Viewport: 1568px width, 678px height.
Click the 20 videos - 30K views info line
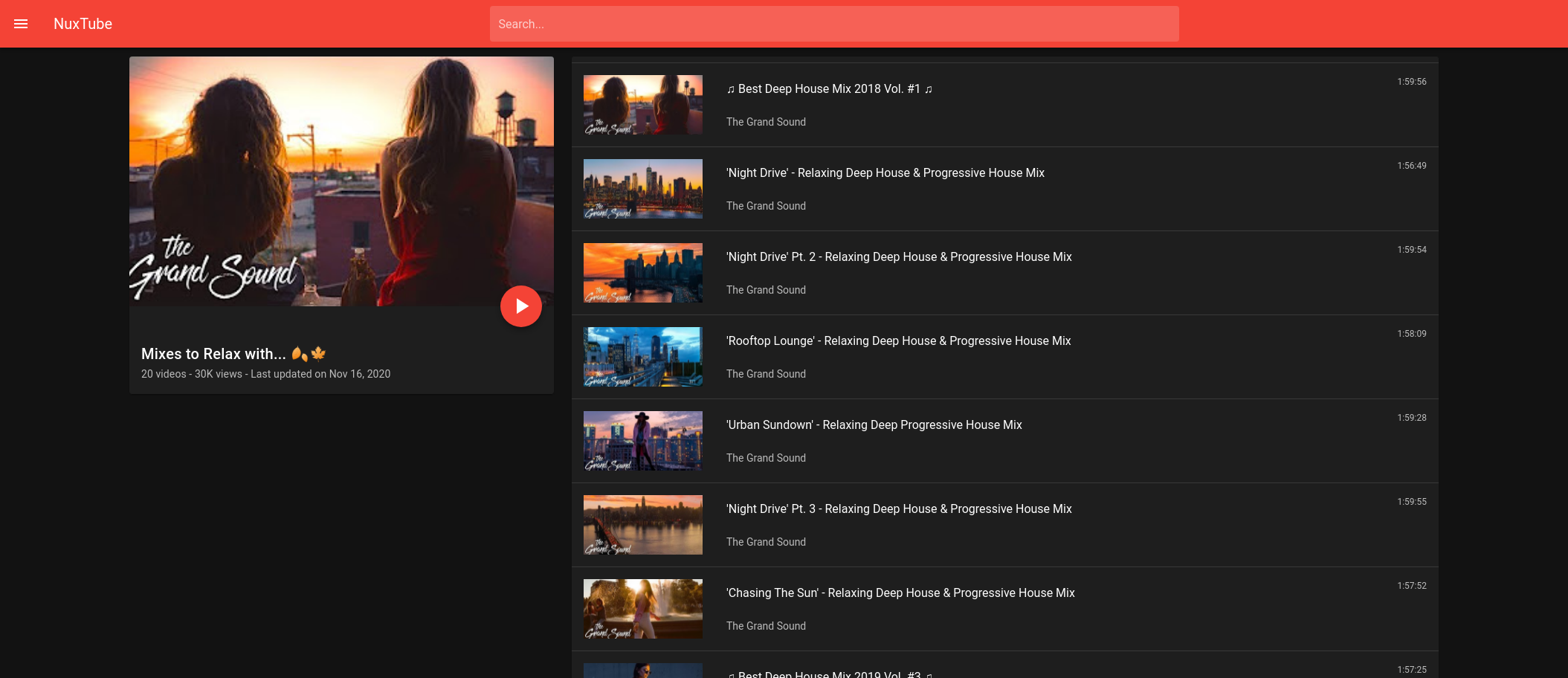tap(265, 374)
